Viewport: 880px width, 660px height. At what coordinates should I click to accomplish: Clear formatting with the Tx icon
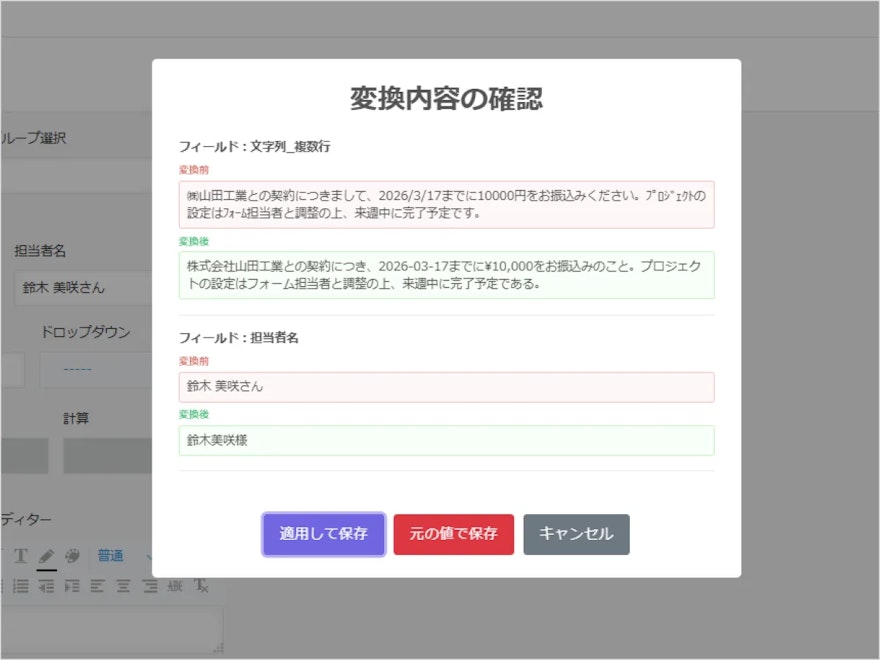point(200,586)
